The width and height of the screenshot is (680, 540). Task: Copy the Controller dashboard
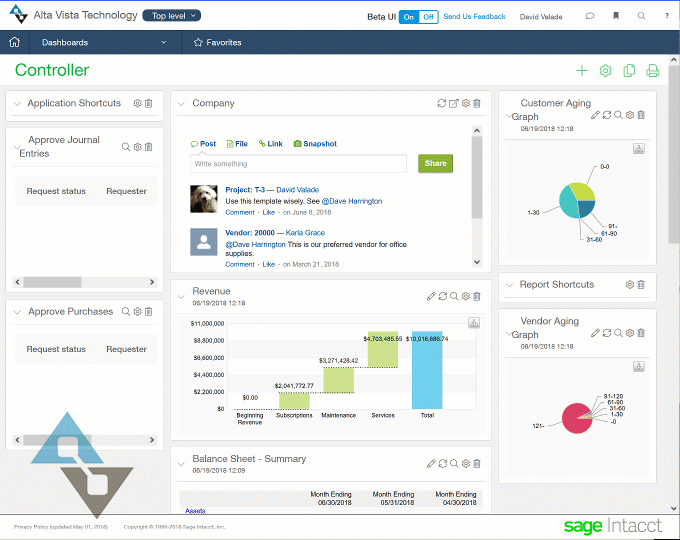coord(629,71)
